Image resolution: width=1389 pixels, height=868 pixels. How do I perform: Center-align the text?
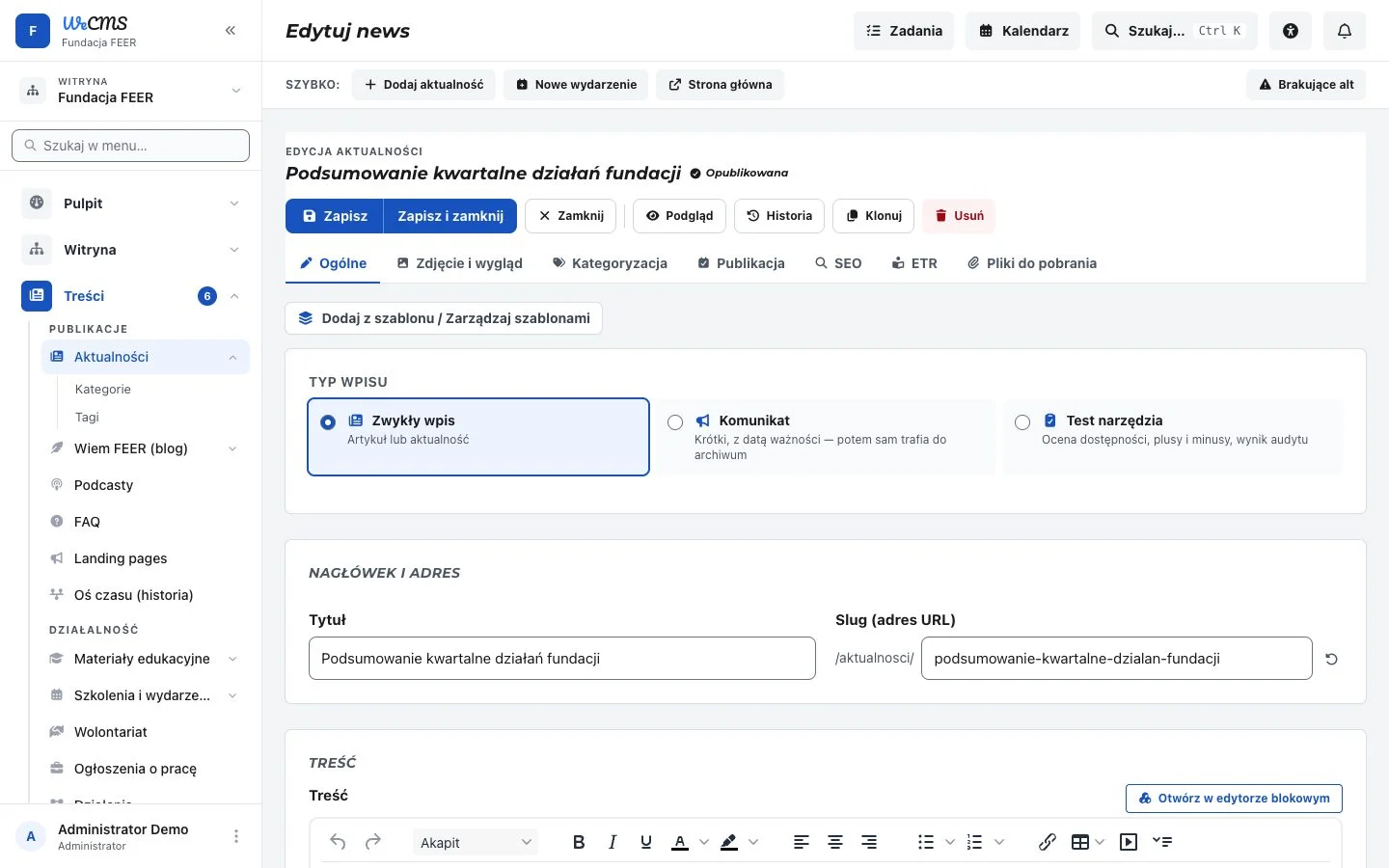(835, 842)
